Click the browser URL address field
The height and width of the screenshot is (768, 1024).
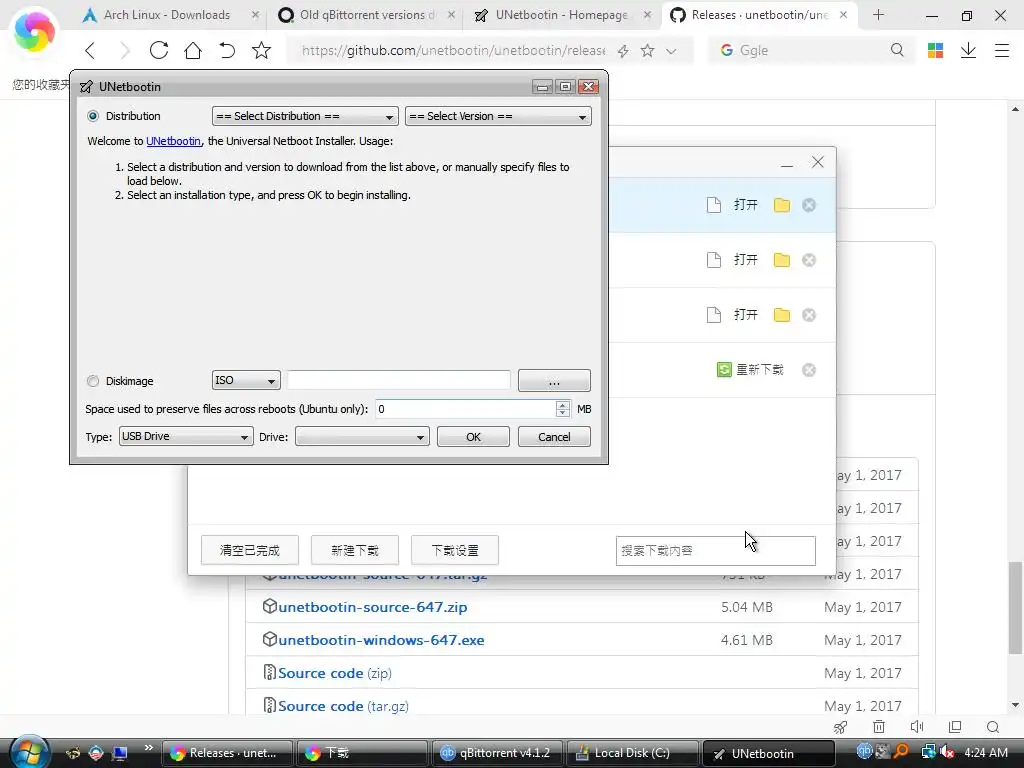pos(453,50)
